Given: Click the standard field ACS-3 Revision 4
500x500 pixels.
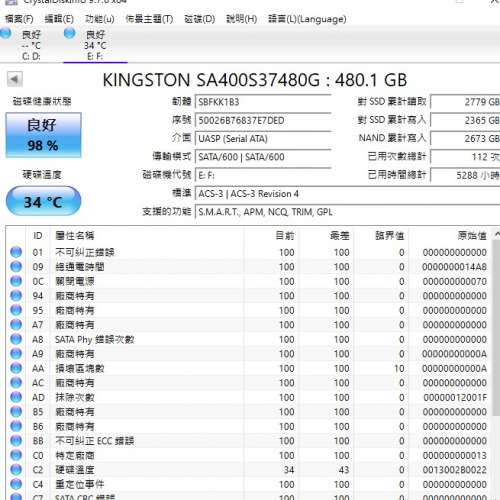Looking at the screenshot, I should pos(348,194).
